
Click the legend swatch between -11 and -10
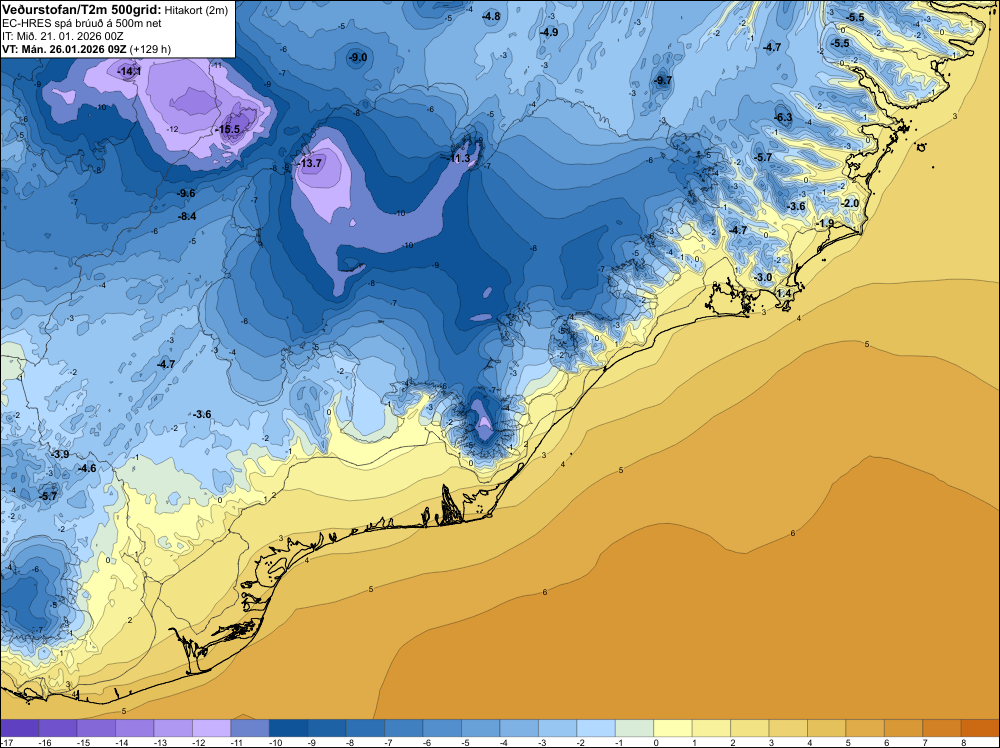tap(249, 728)
